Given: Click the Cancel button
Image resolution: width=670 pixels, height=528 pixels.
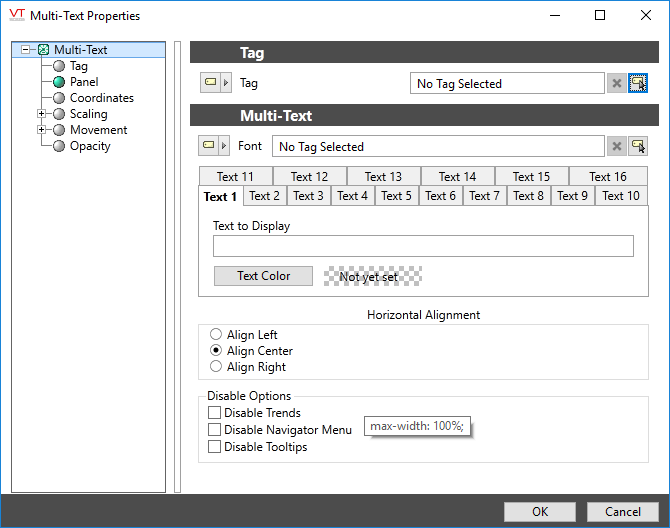Looking at the screenshot, I should (x=623, y=512).
